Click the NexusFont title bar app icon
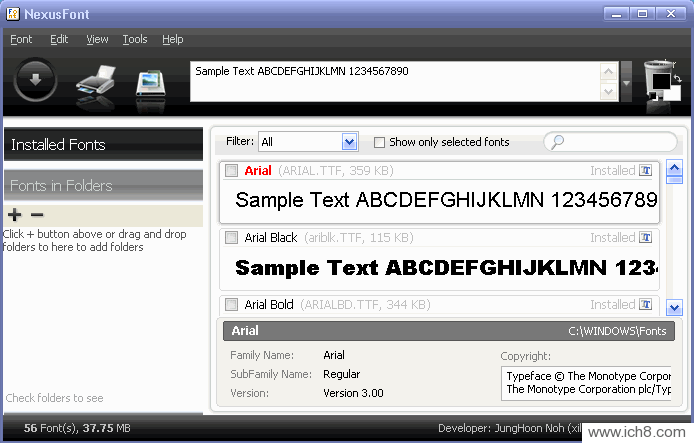This screenshot has width=694, height=443. tap(13, 14)
